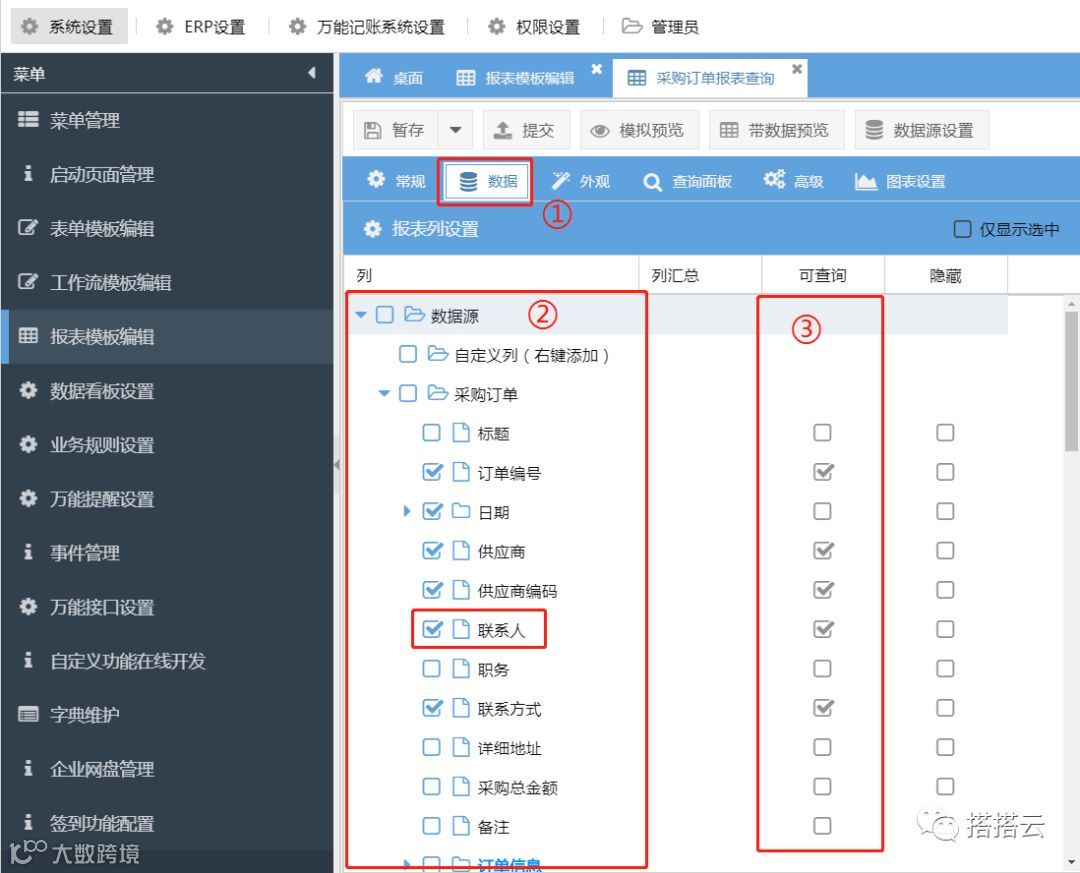
Task: Uncheck 供应商 column checkbox
Action: coord(432,551)
